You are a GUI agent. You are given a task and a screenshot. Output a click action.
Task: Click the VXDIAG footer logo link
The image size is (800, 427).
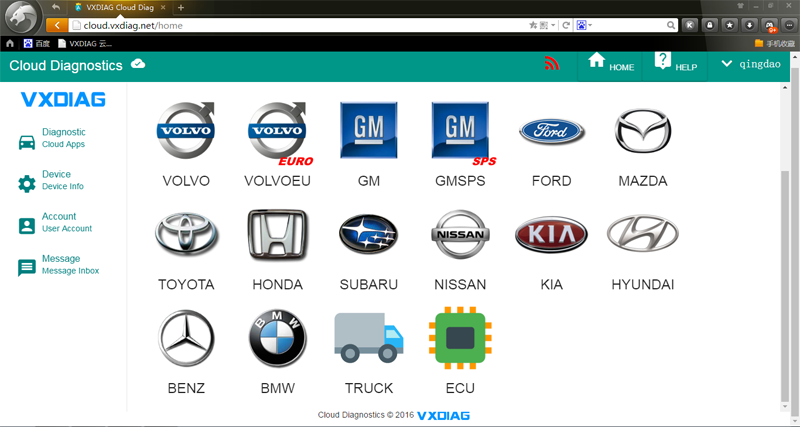[x=443, y=416]
